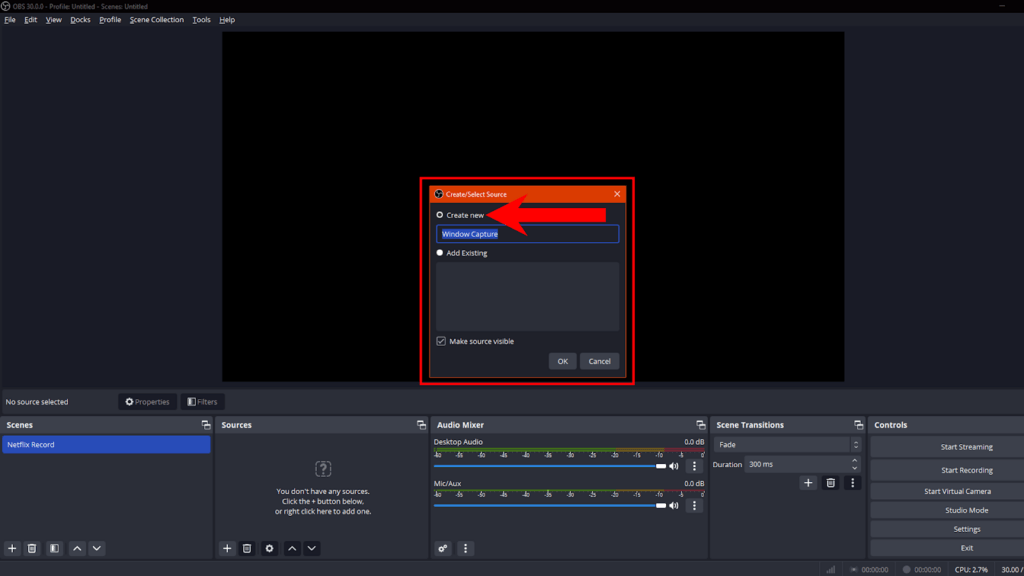Screen dimensions: 1024x576
Task: Open the Docks menu
Action: pyautogui.click(x=80, y=20)
